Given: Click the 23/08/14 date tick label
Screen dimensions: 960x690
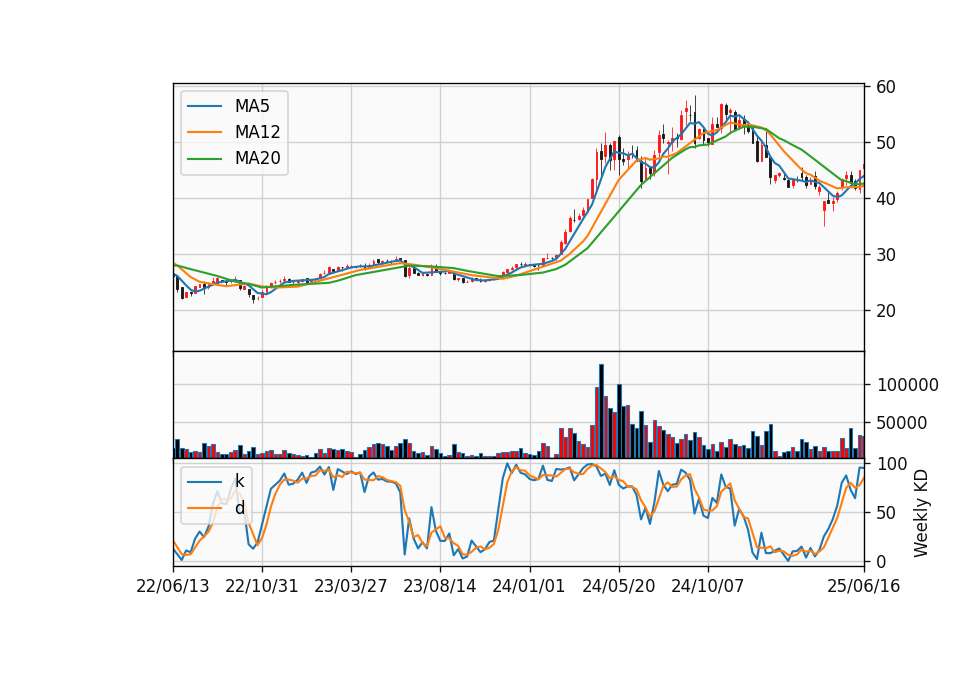Looking at the screenshot, I should click(x=440, y=586).
